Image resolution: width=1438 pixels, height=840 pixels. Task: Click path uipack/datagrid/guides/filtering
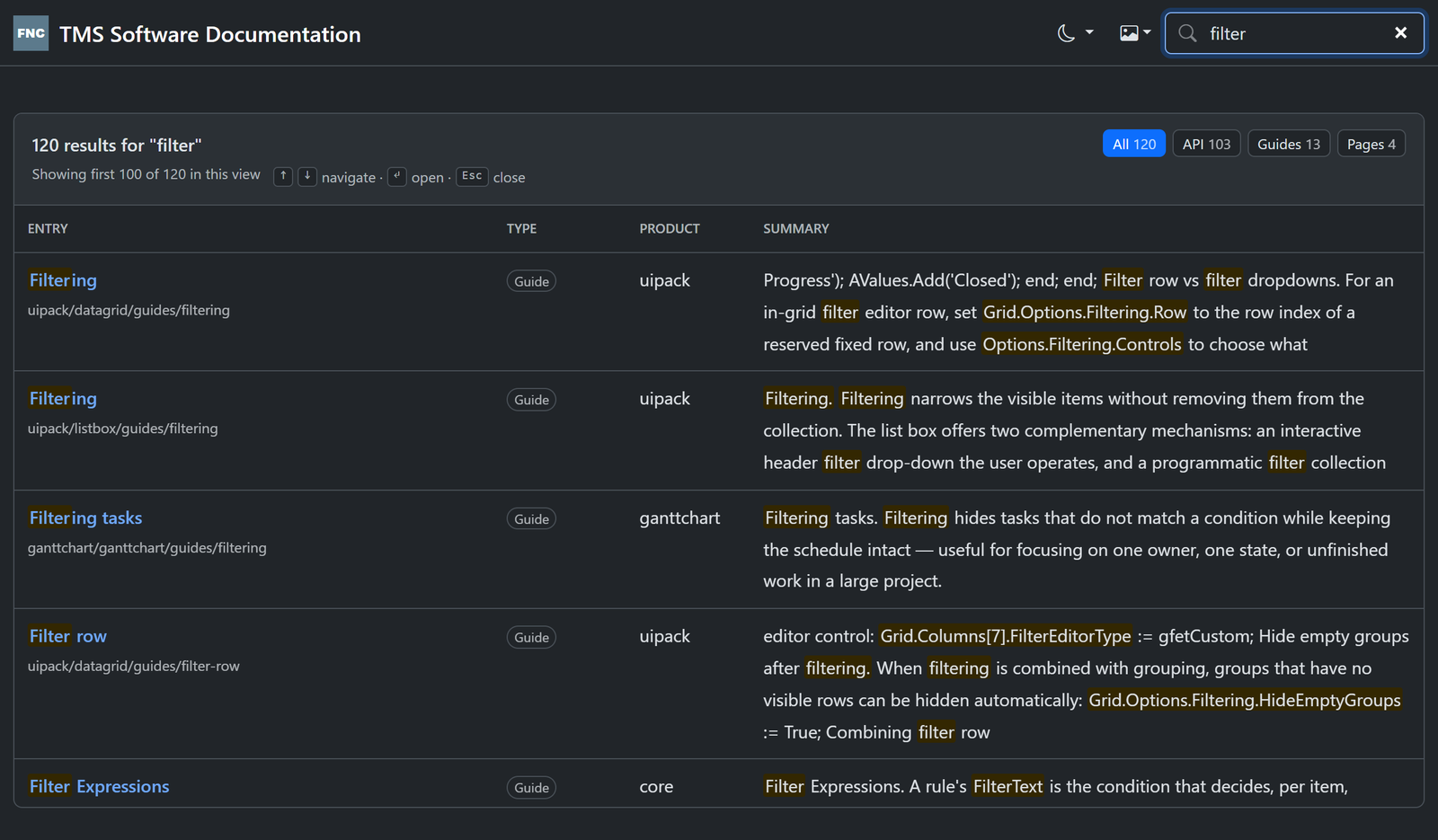coord(129,310)
